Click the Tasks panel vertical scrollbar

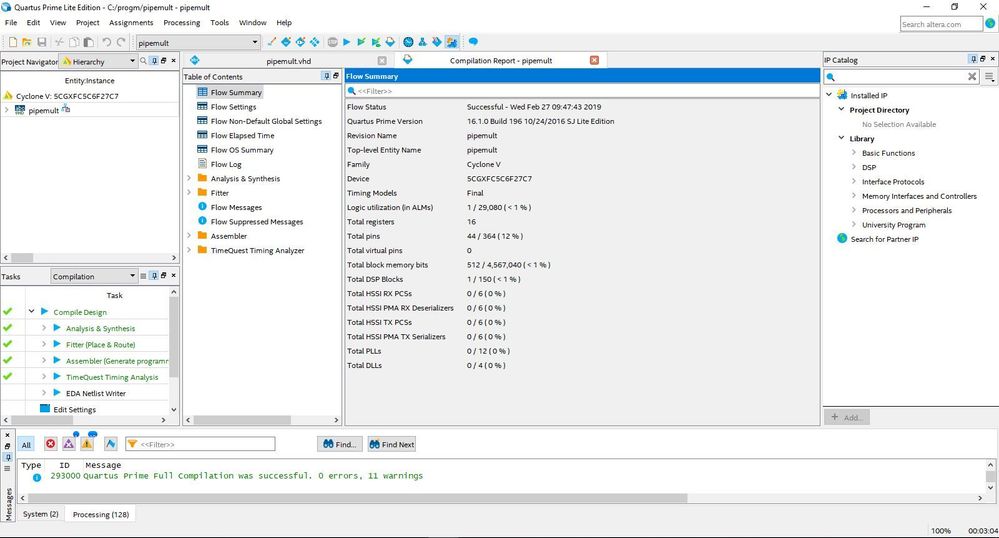coord(174,340)
